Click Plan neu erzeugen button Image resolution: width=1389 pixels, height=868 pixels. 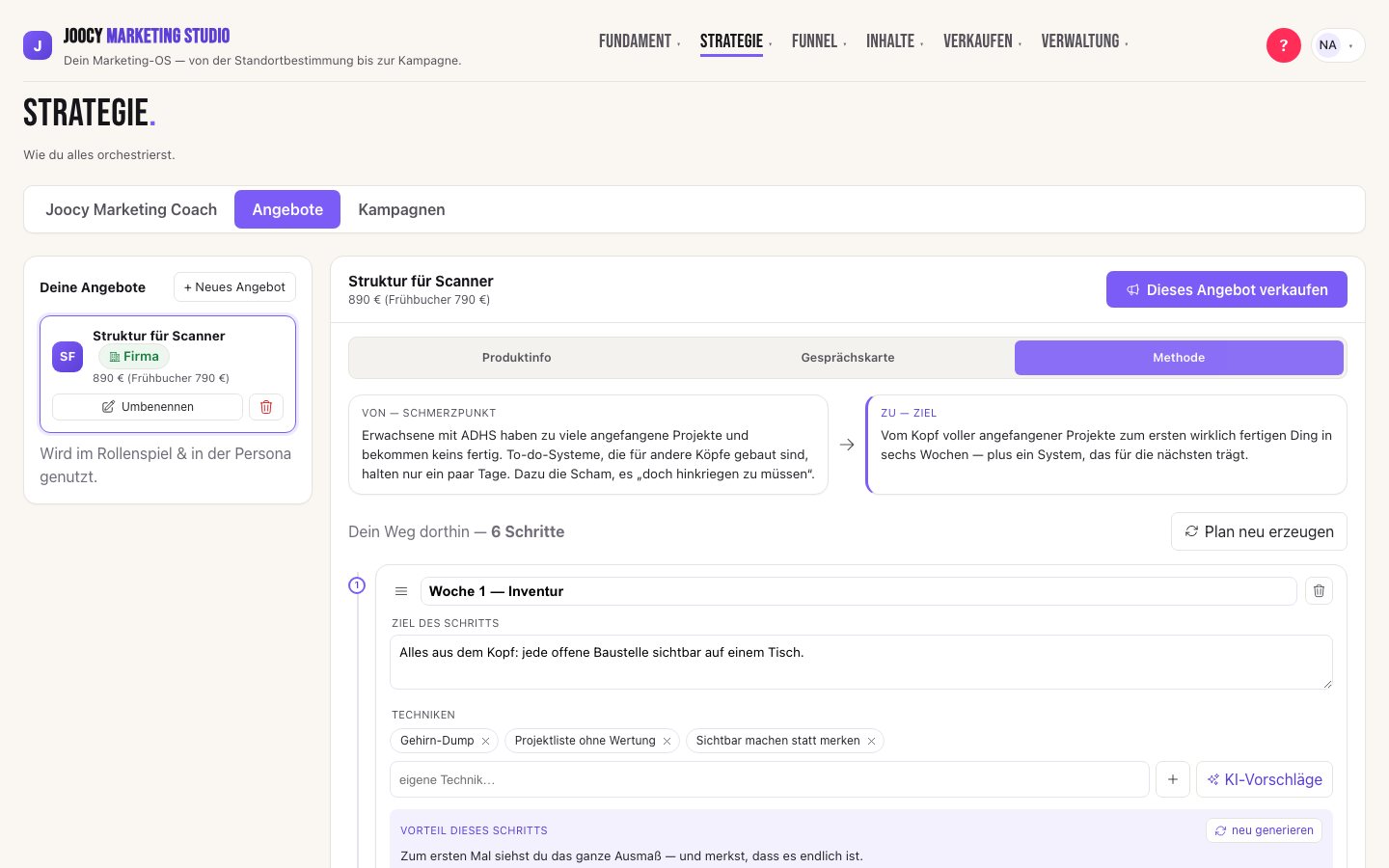click(1259, 531)
